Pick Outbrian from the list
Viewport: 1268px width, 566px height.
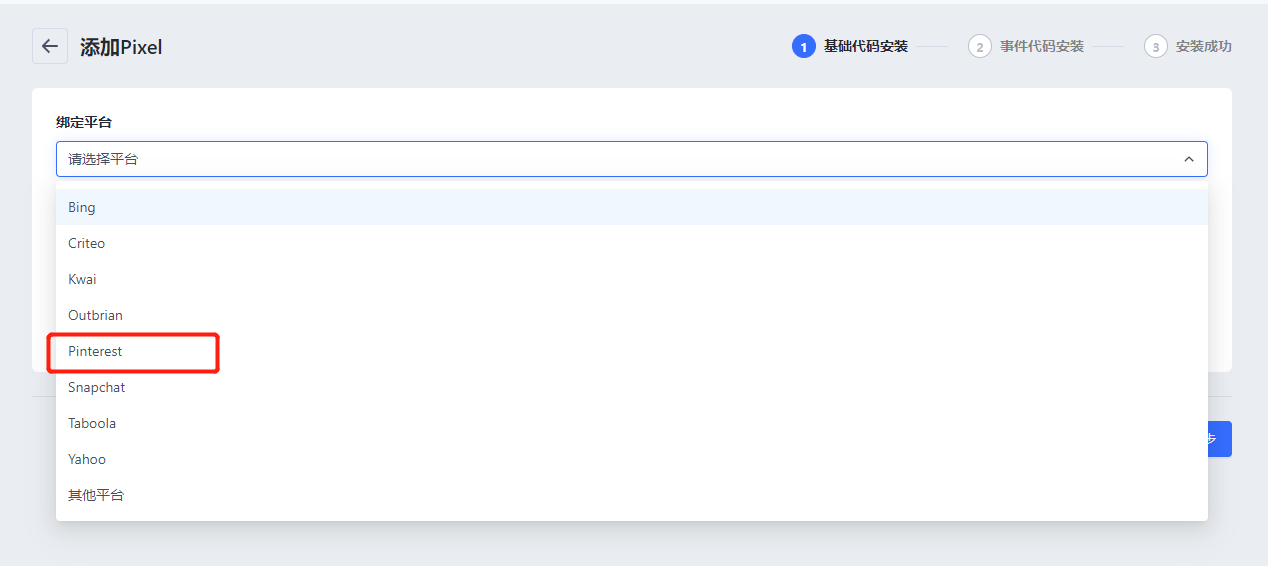point(95,315)
